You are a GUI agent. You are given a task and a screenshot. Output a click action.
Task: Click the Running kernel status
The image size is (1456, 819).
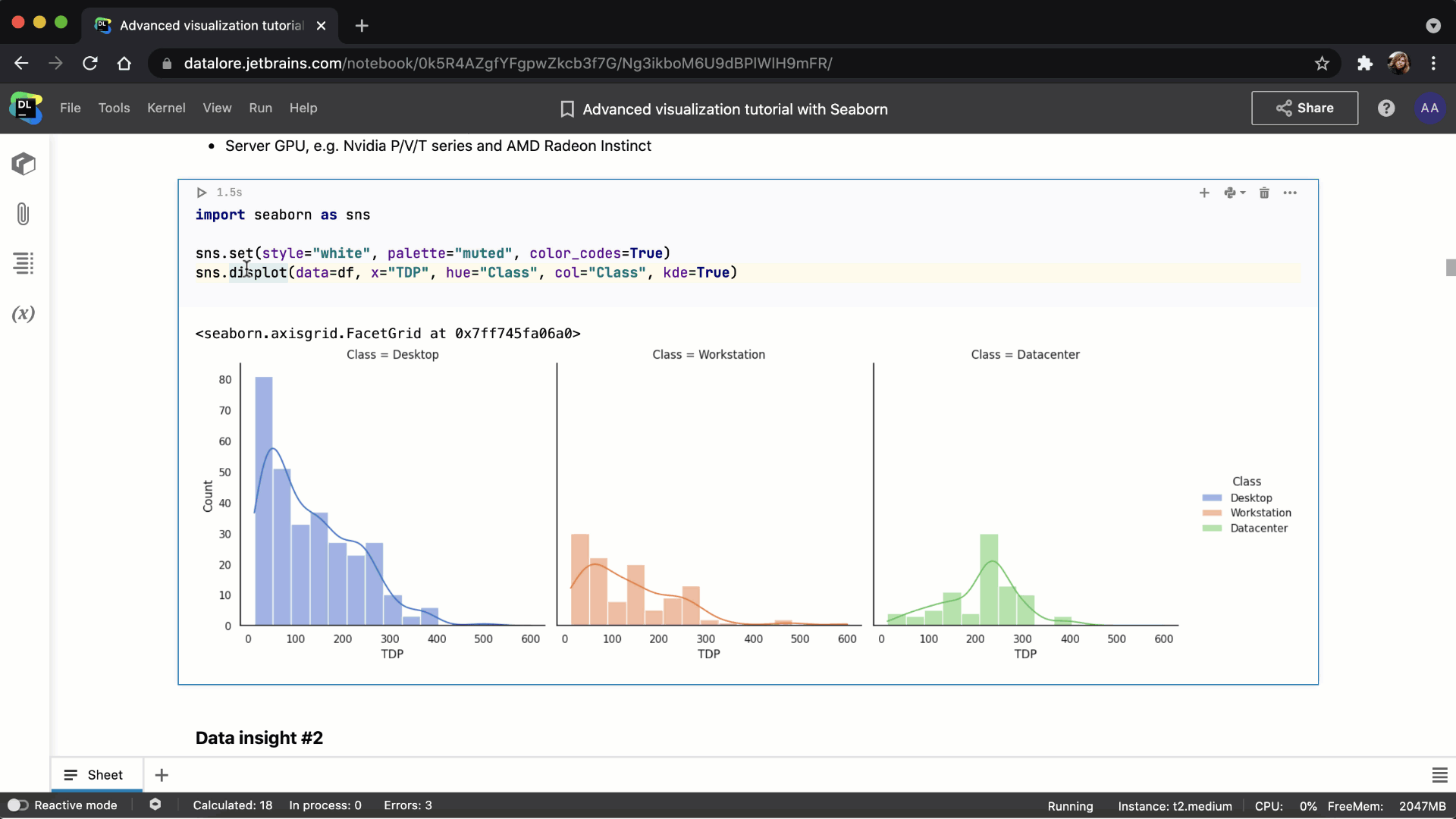click(x=1070, y=806)
